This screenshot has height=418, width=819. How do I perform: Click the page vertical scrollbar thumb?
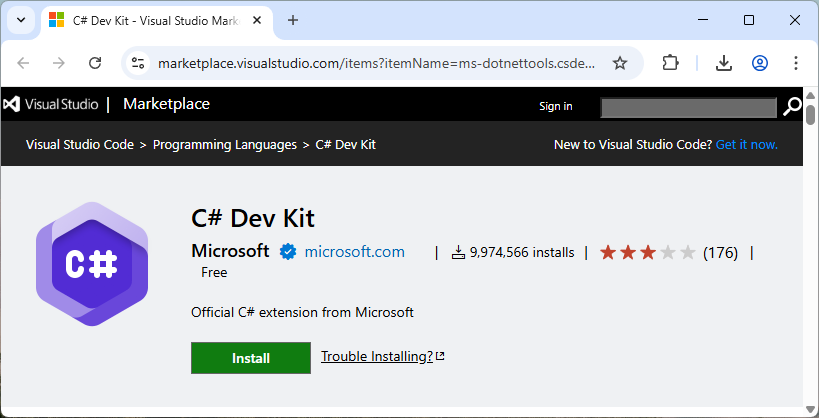coord(810,114)
